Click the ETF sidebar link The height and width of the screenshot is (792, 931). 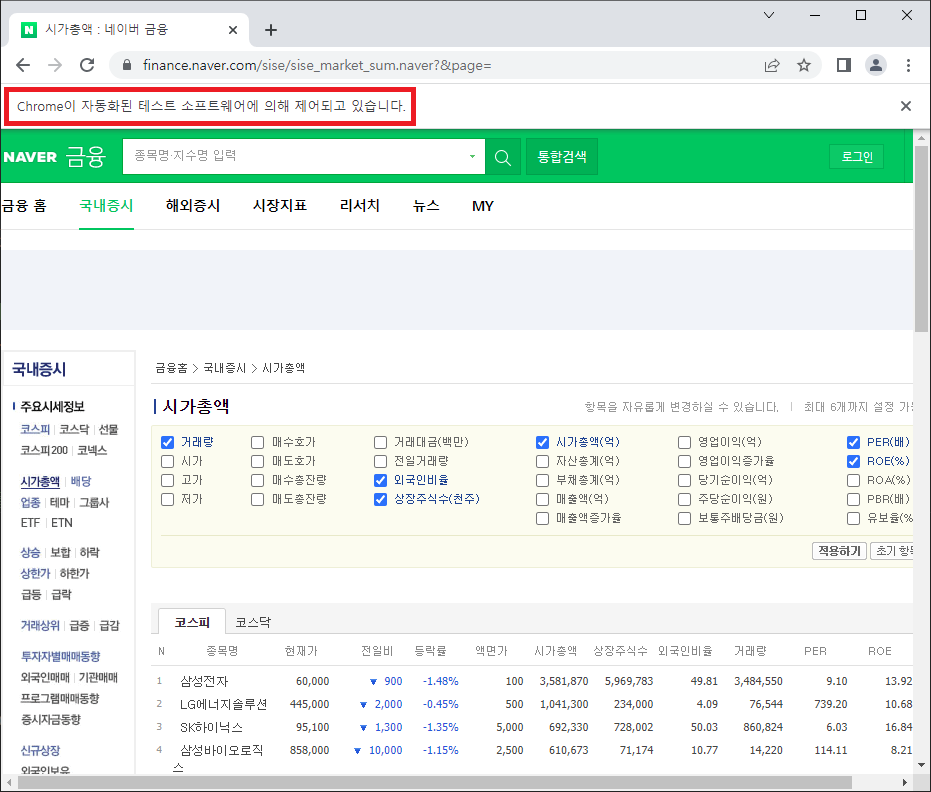point(30,523)
